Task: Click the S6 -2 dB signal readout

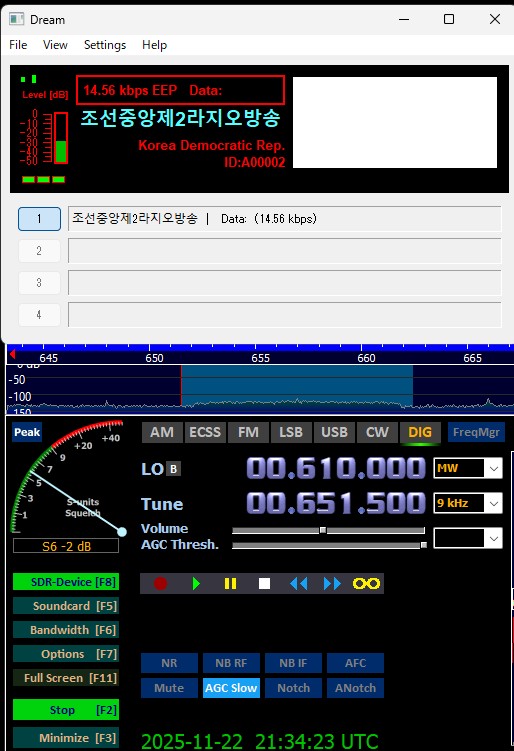Action: coord(66,546)
